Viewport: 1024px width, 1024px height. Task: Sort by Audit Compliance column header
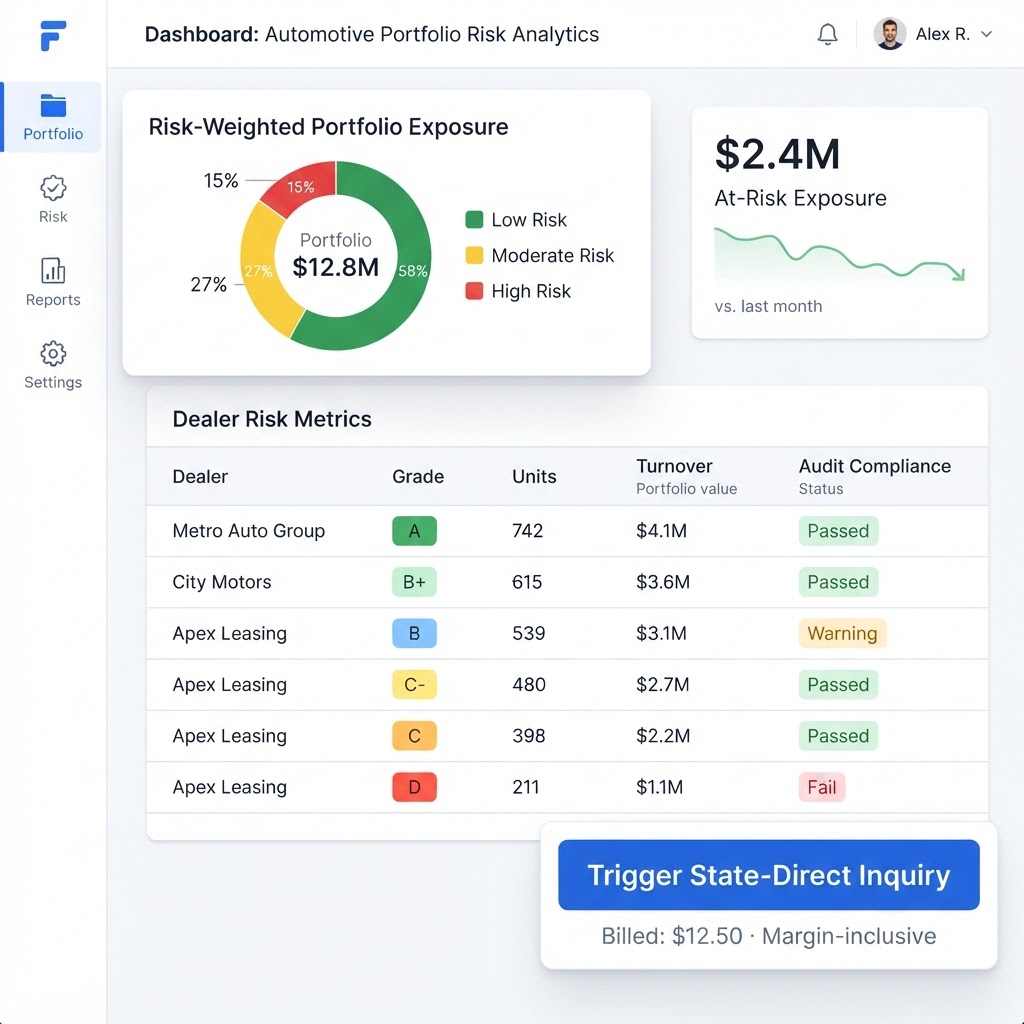point(874,466)
